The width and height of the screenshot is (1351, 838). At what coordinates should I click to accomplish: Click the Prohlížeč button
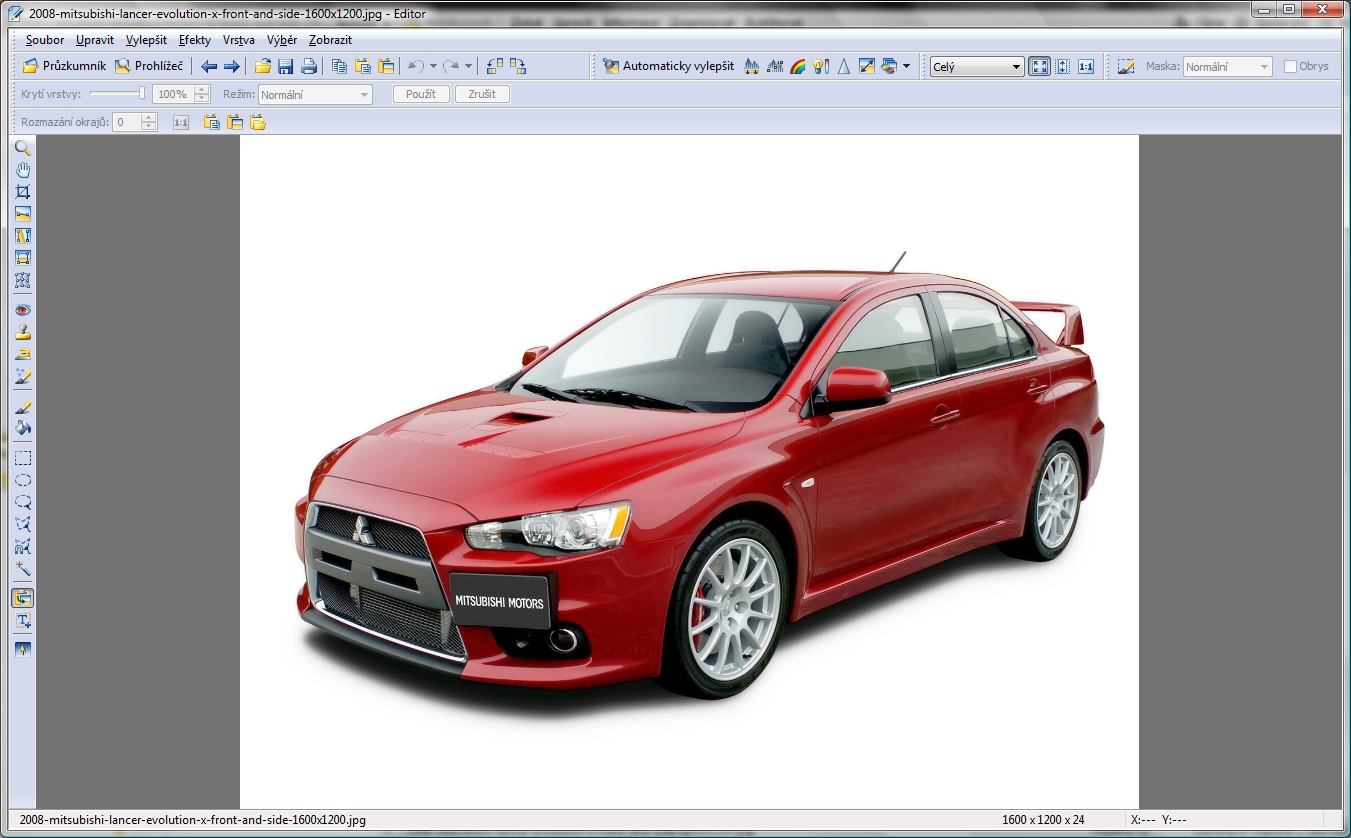pos(149,66)
